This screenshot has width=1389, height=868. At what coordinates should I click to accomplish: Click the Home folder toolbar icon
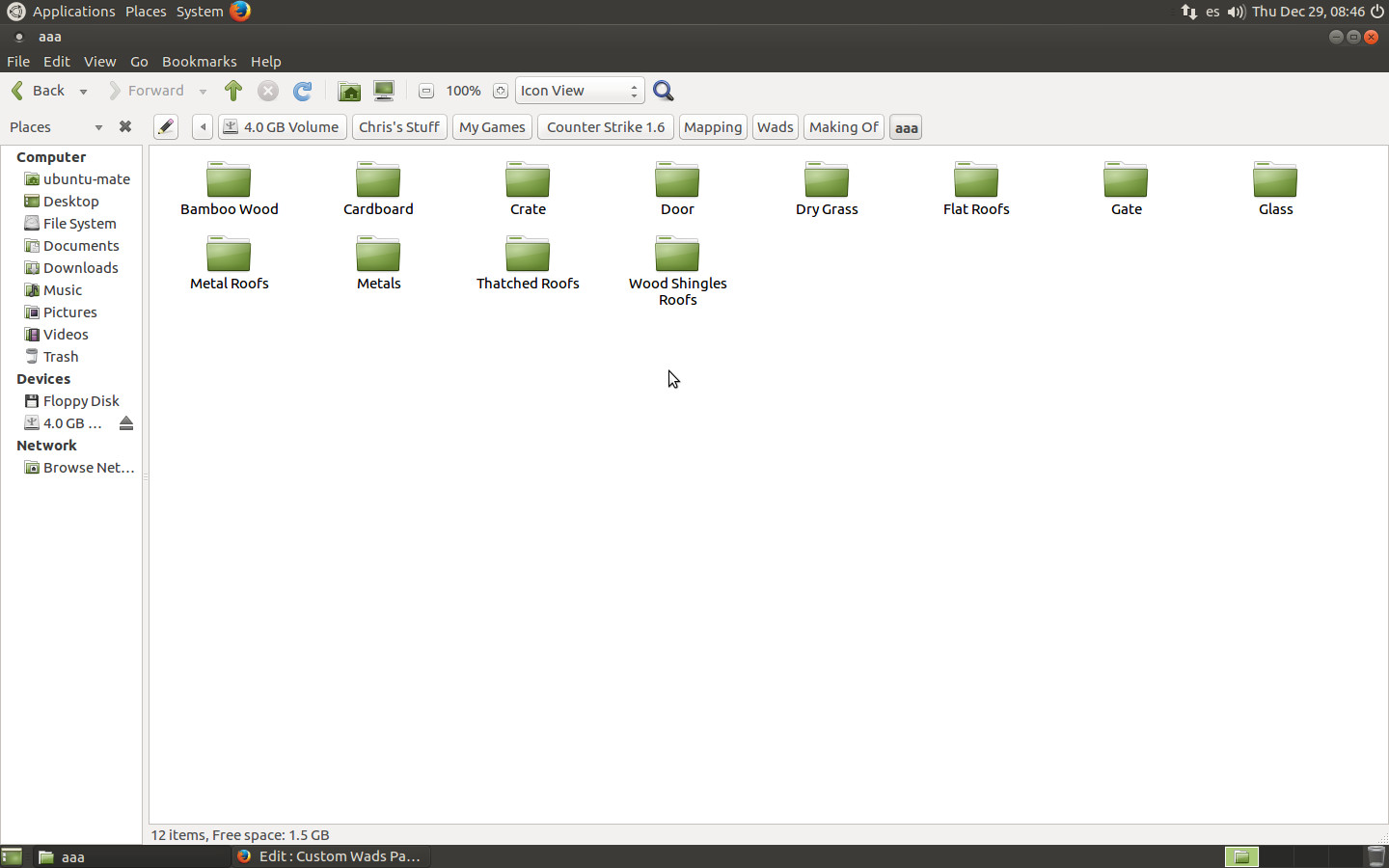pyautogui.click(x=349, y=90)
